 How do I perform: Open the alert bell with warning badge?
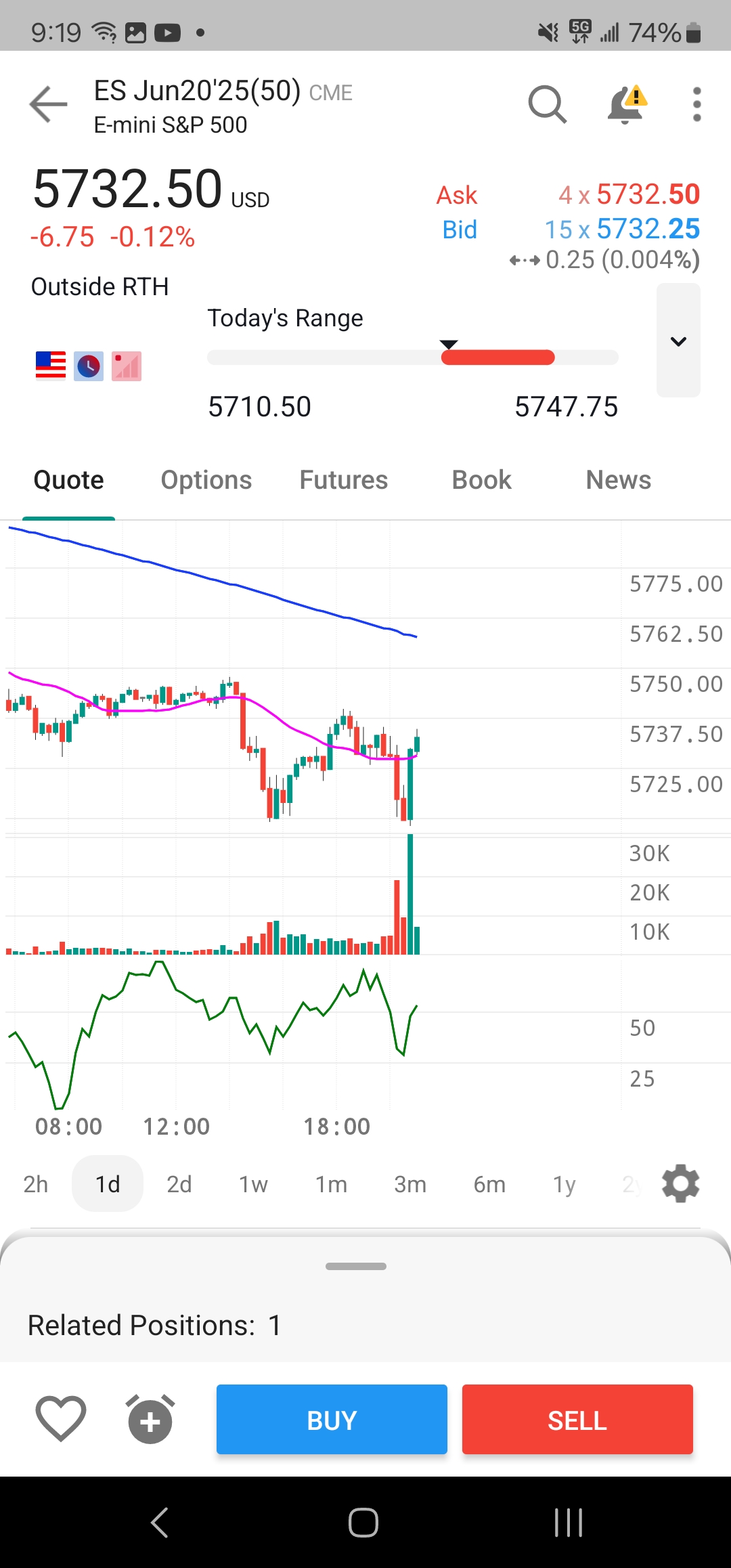coord(627,104)
